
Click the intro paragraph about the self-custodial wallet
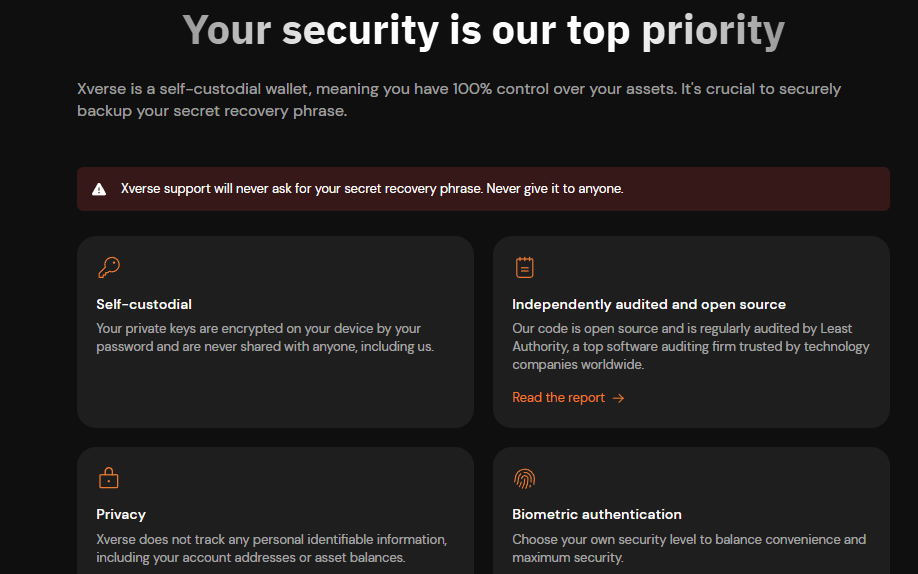point(458,100)
